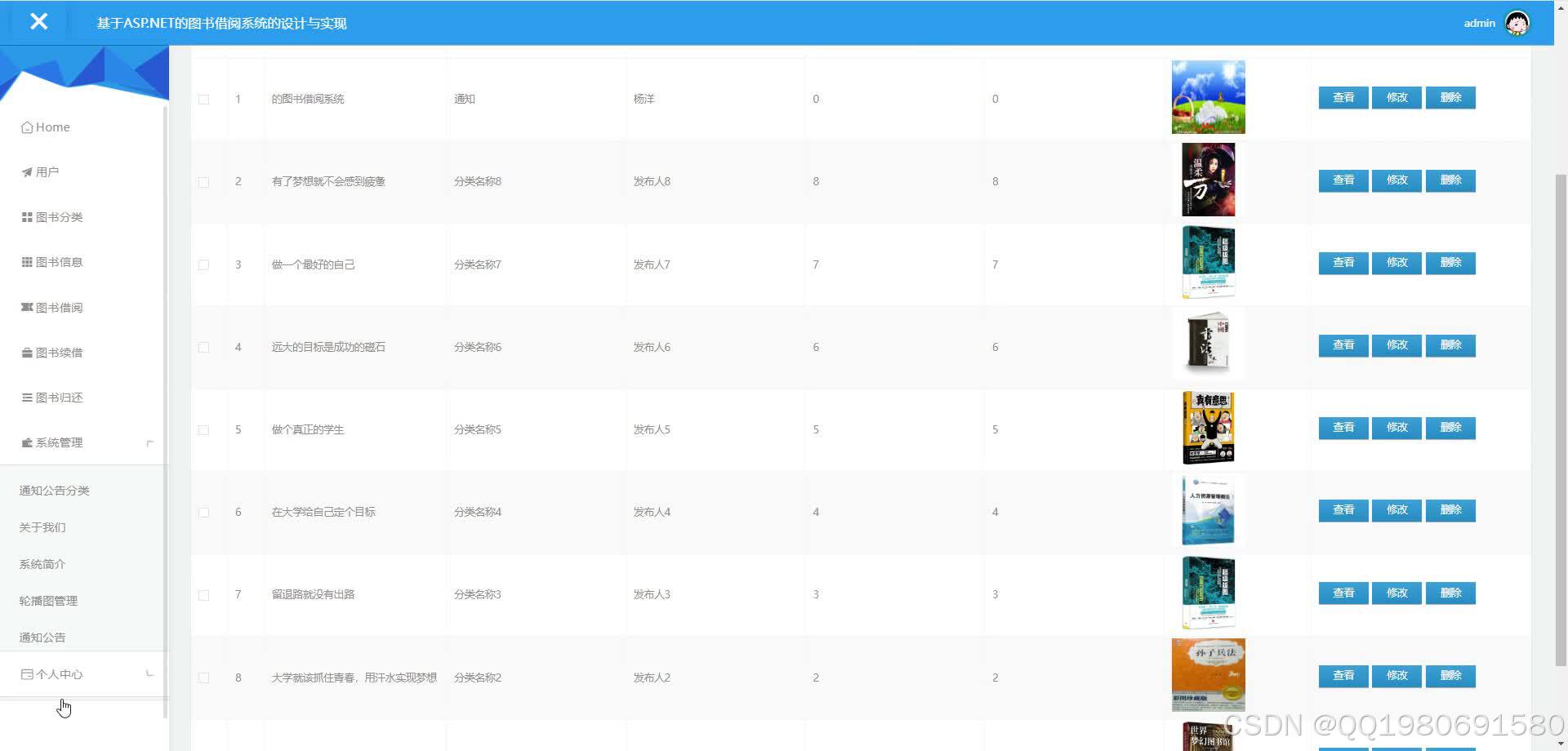
Task: Expand the 个人中心 submenu arrow
Action: (149, 673)
